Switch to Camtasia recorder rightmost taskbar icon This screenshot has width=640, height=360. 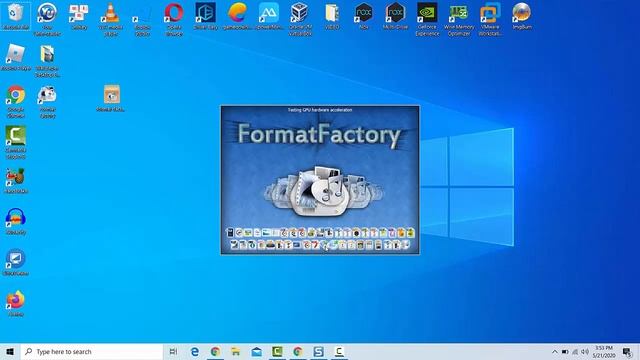(339, 351)
